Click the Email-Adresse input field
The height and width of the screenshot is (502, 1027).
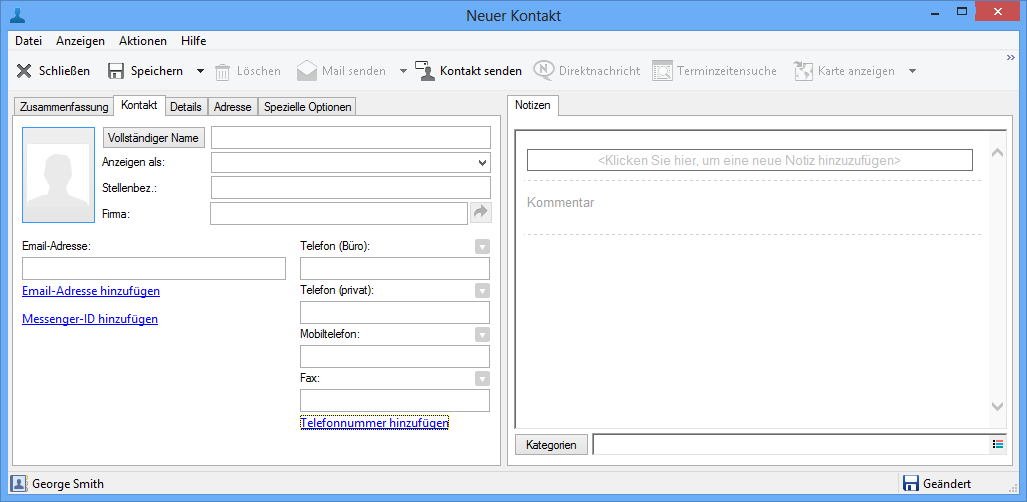[x=154, y=269]
